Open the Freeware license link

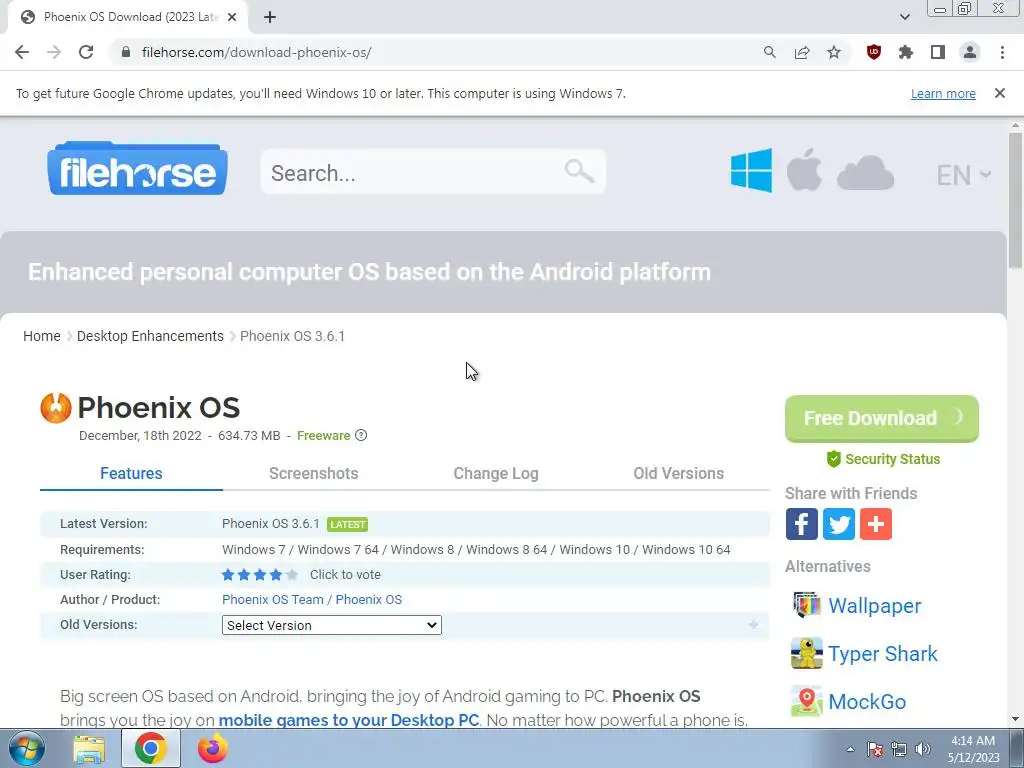[x=323, y=436]
